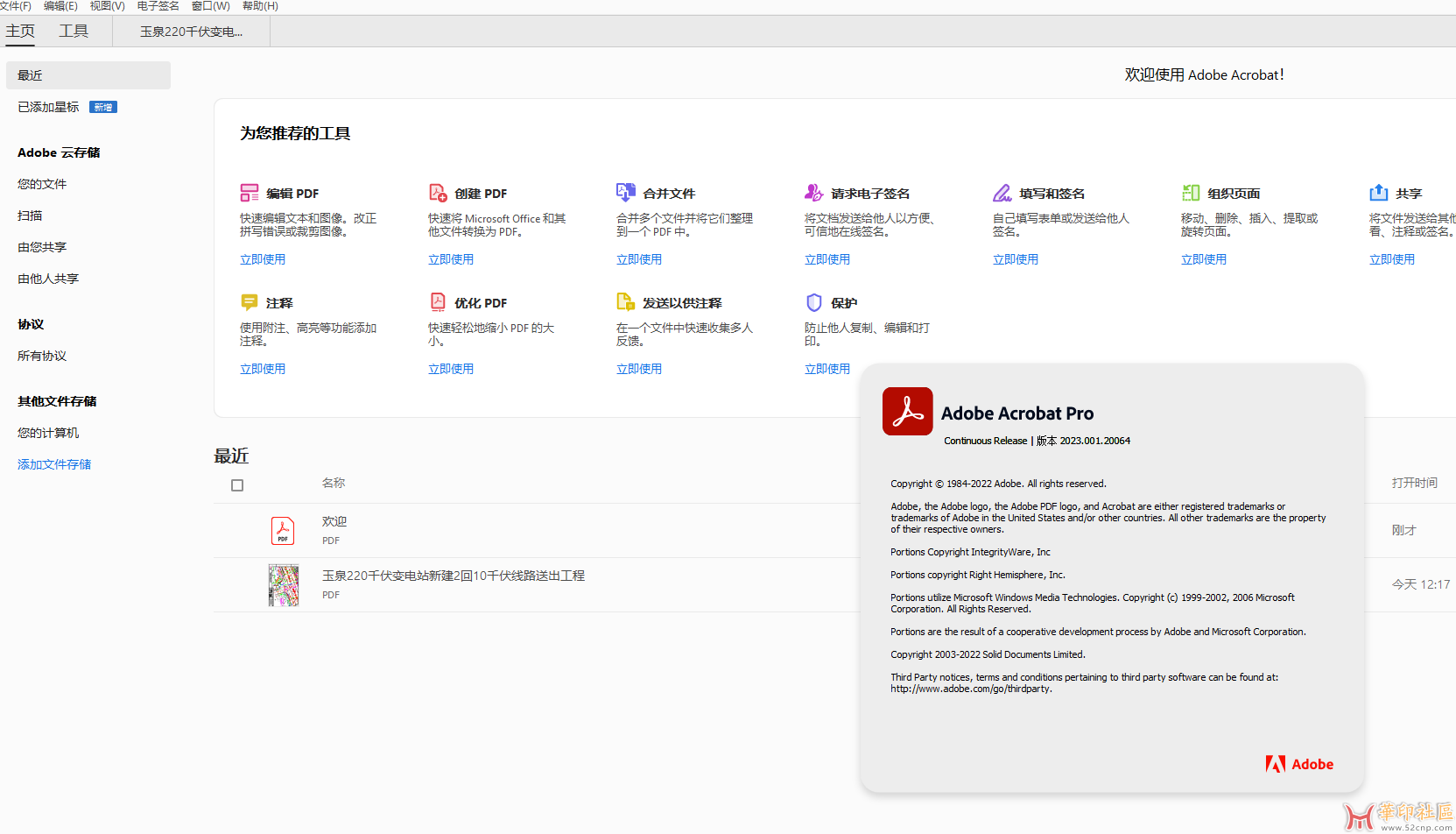Open the 帮助(H) menu
The image size is (1456, 834).
point(260,6)
